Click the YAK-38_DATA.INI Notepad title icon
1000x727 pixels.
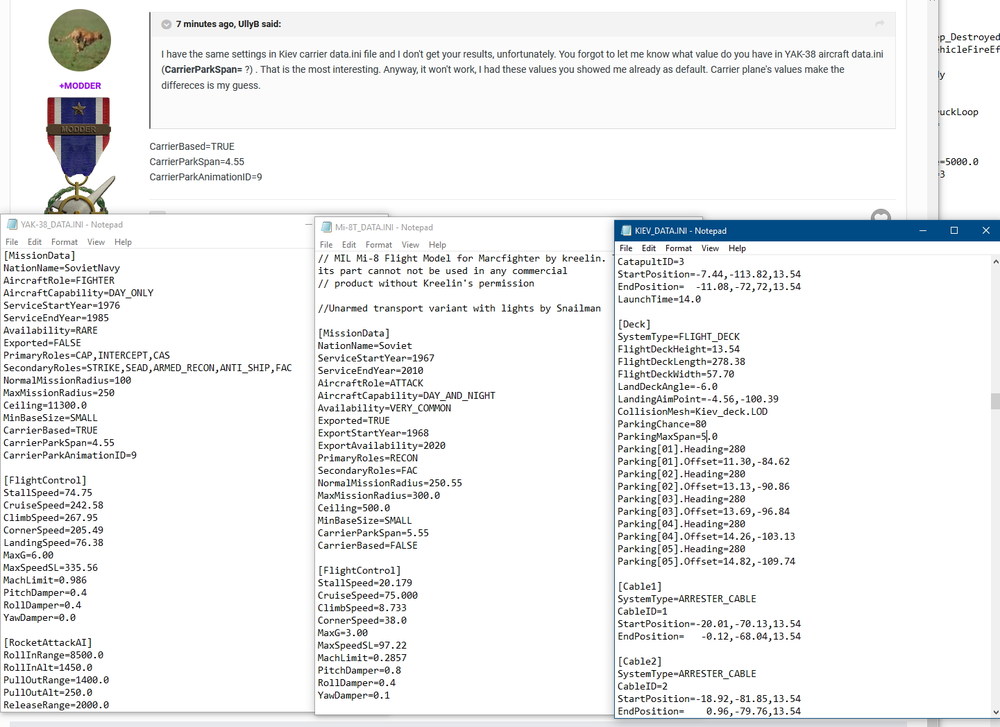[11, 224]
